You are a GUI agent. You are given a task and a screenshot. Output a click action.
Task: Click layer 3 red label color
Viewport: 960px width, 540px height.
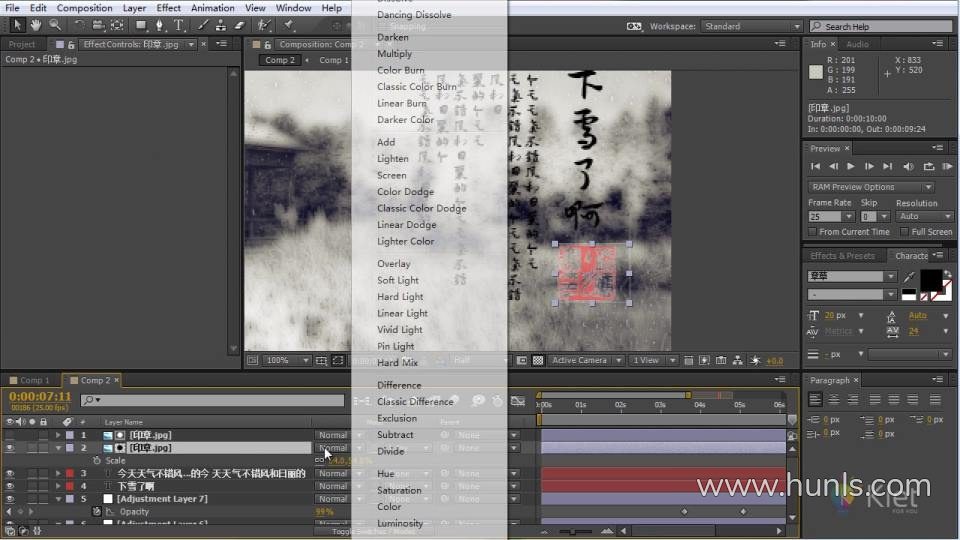70,473
